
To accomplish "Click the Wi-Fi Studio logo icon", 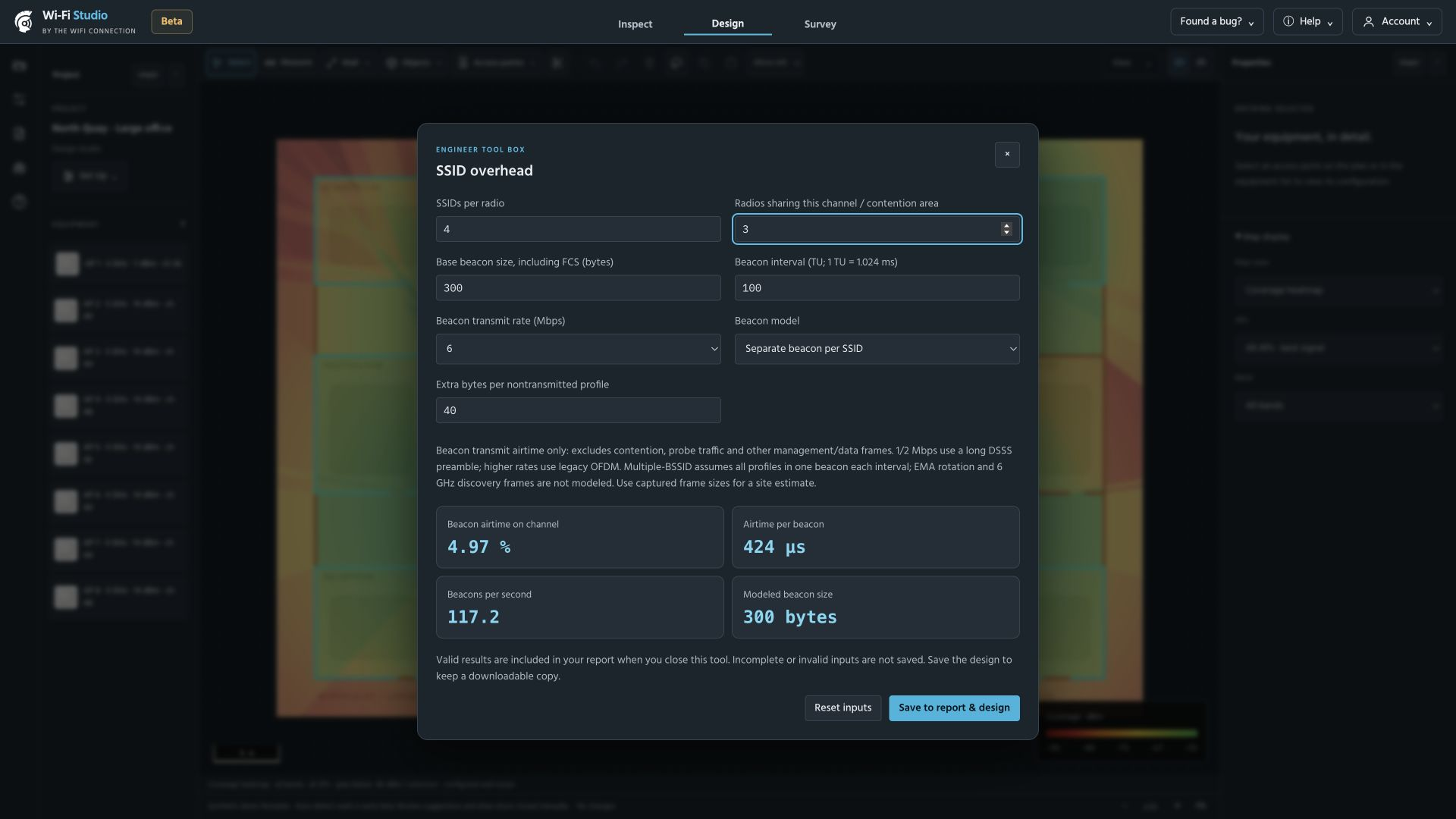I will tap(24, 22).
